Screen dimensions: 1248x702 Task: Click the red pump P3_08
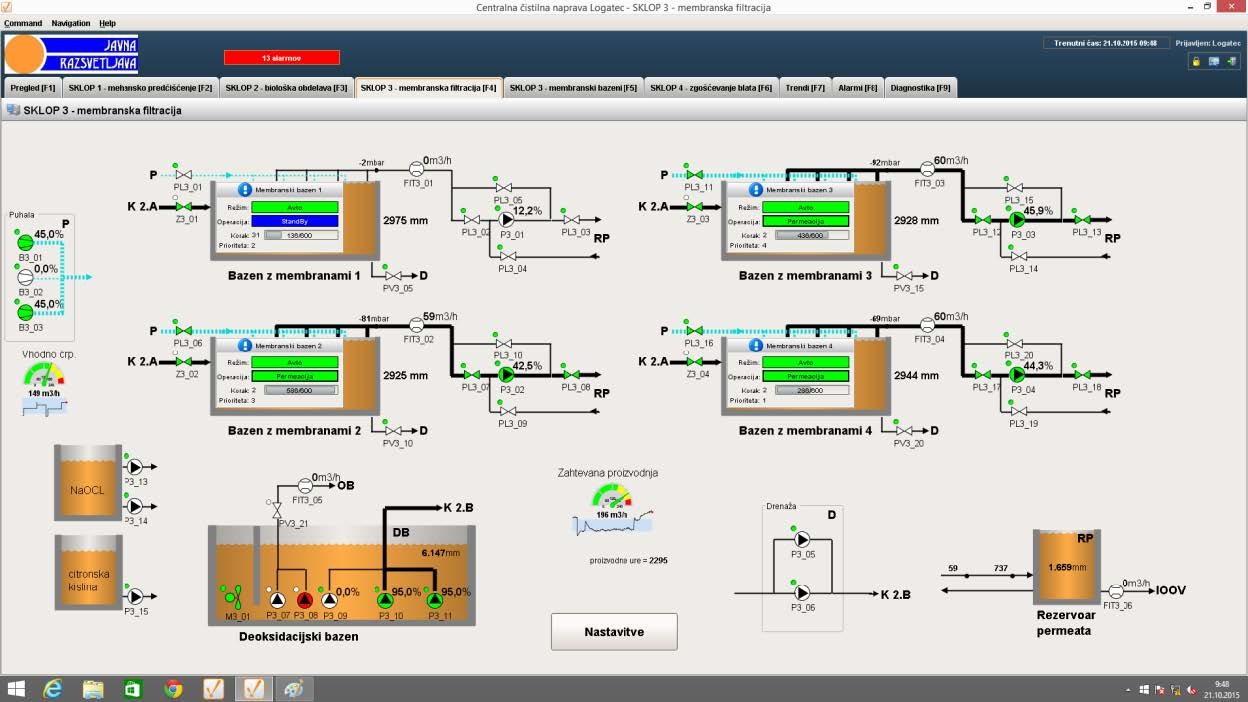[305, 600]
